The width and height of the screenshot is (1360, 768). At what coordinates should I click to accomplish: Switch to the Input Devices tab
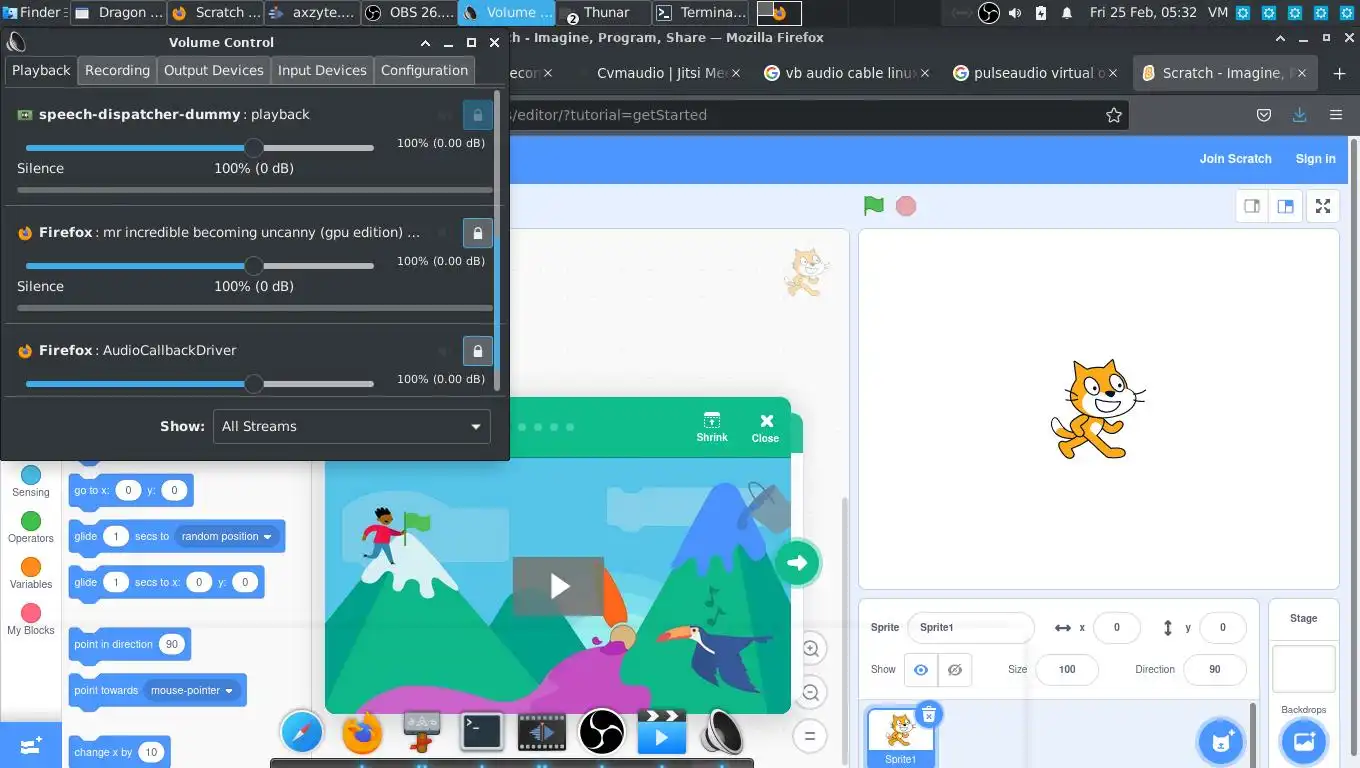coord(322,70)
